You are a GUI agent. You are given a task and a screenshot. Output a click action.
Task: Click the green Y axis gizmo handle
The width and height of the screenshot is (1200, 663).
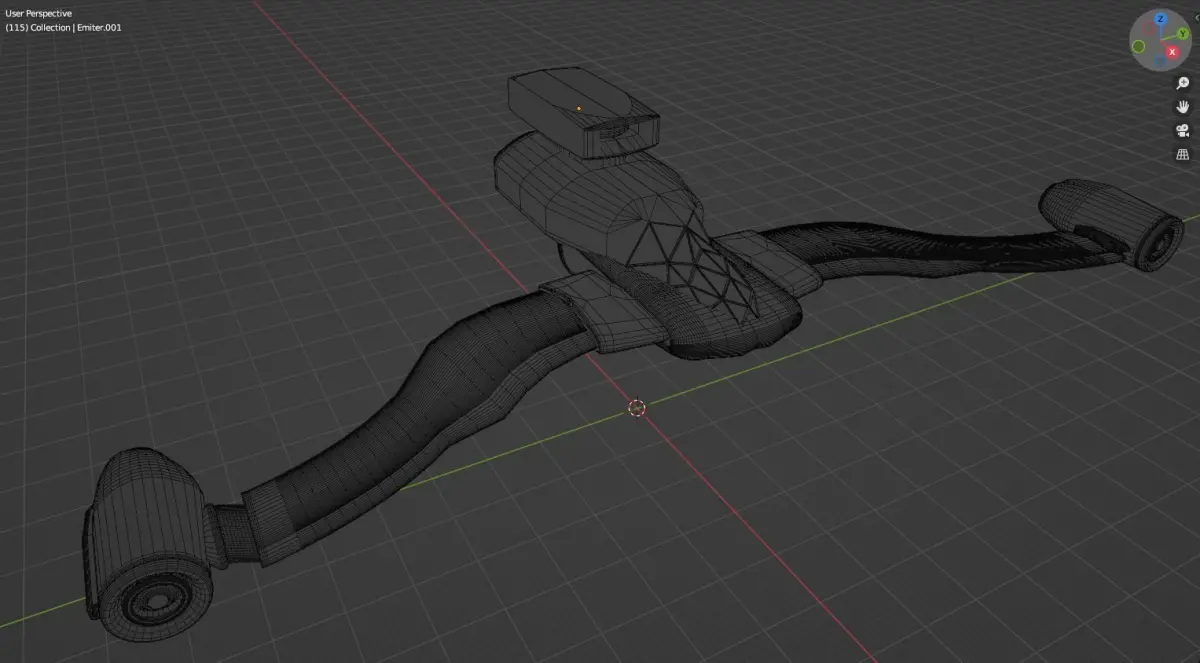pyautogui.click(x=1183, y=33)
